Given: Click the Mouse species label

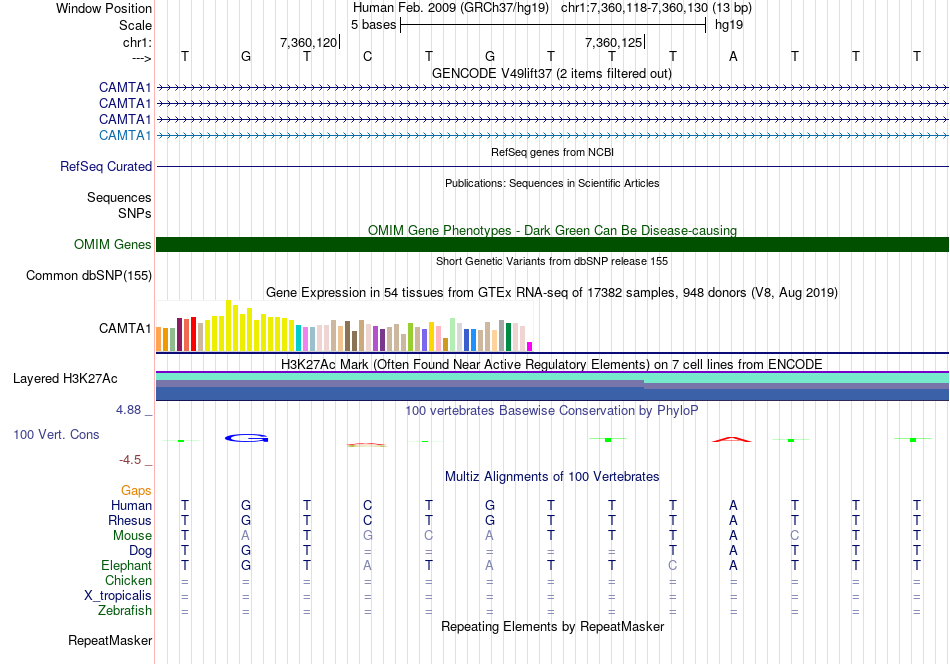Looking at the screenshot, I should coord(132,536).
